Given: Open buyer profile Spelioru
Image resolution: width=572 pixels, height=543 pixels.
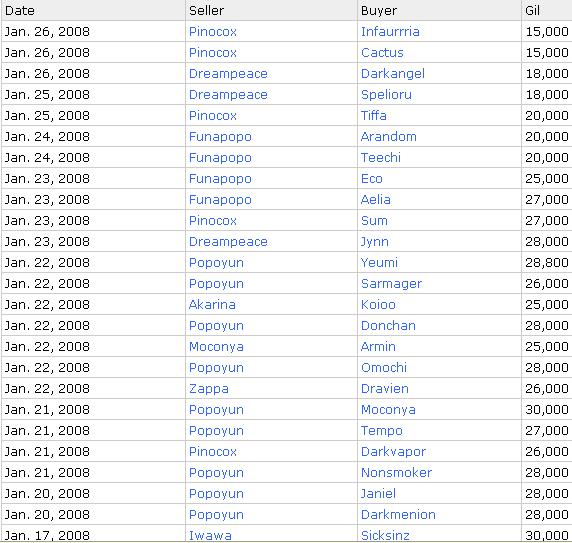Looking at the screenshot, I should tap(386, 95).
